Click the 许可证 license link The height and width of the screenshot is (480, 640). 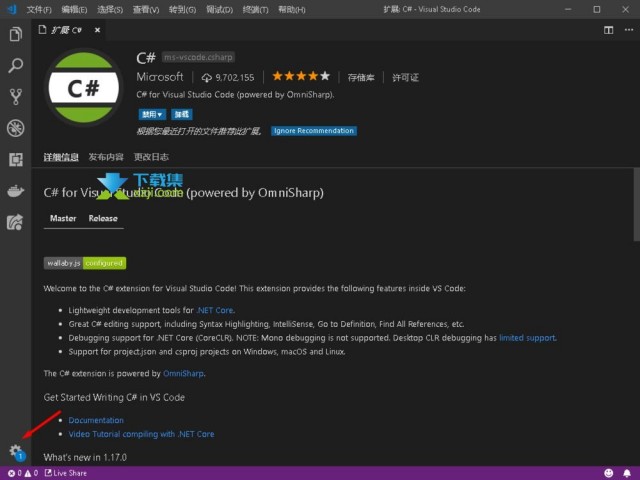click(x=405, y=77)
